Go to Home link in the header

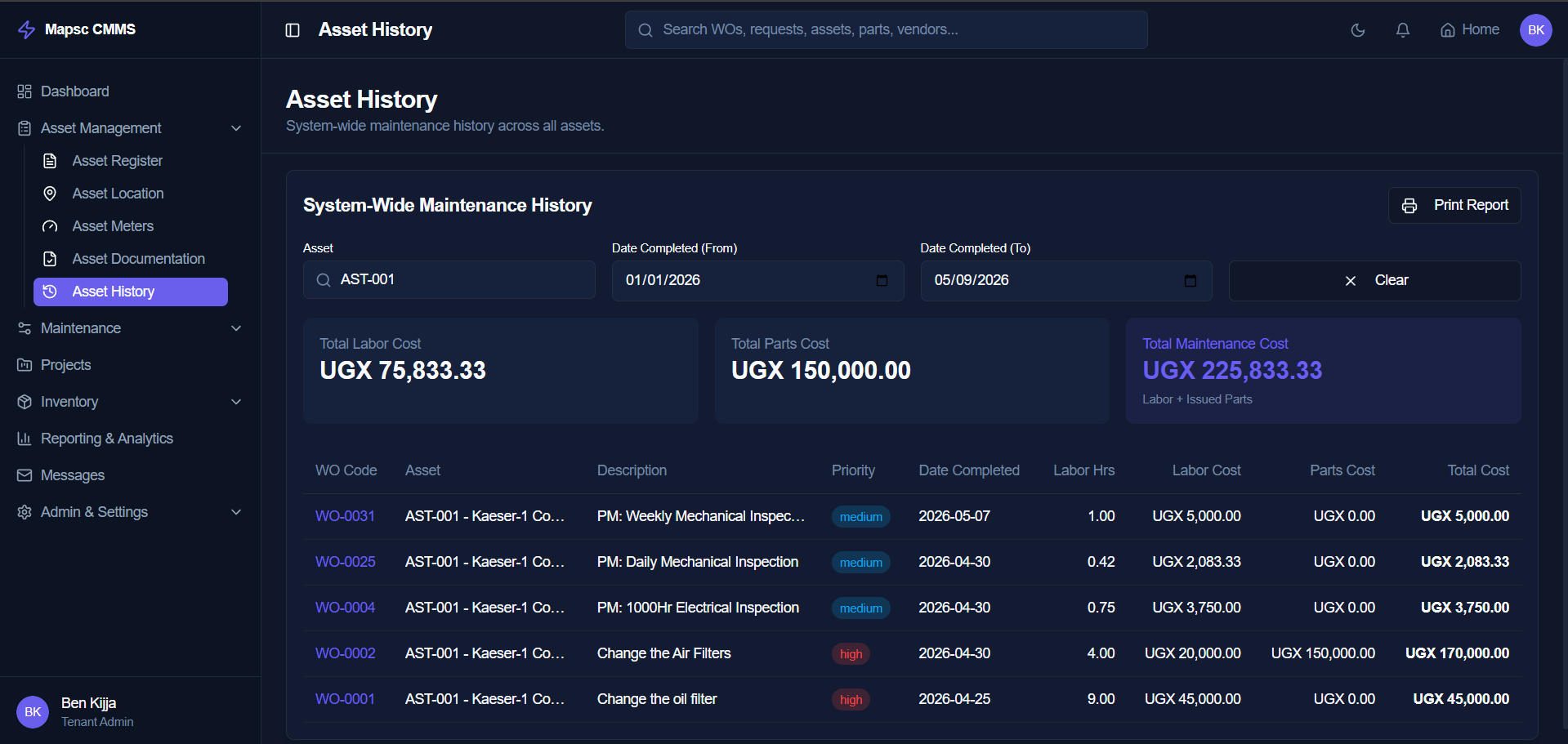[1470, 30]
